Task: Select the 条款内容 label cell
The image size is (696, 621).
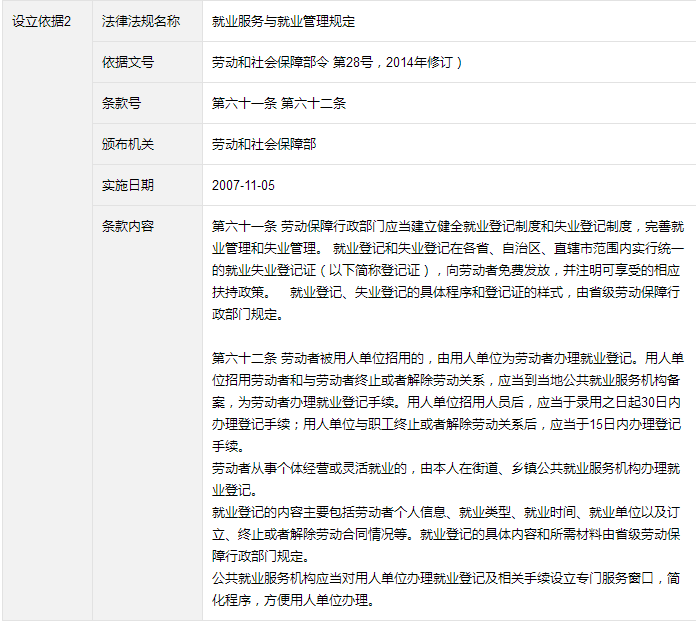Action: coord(147,413)
